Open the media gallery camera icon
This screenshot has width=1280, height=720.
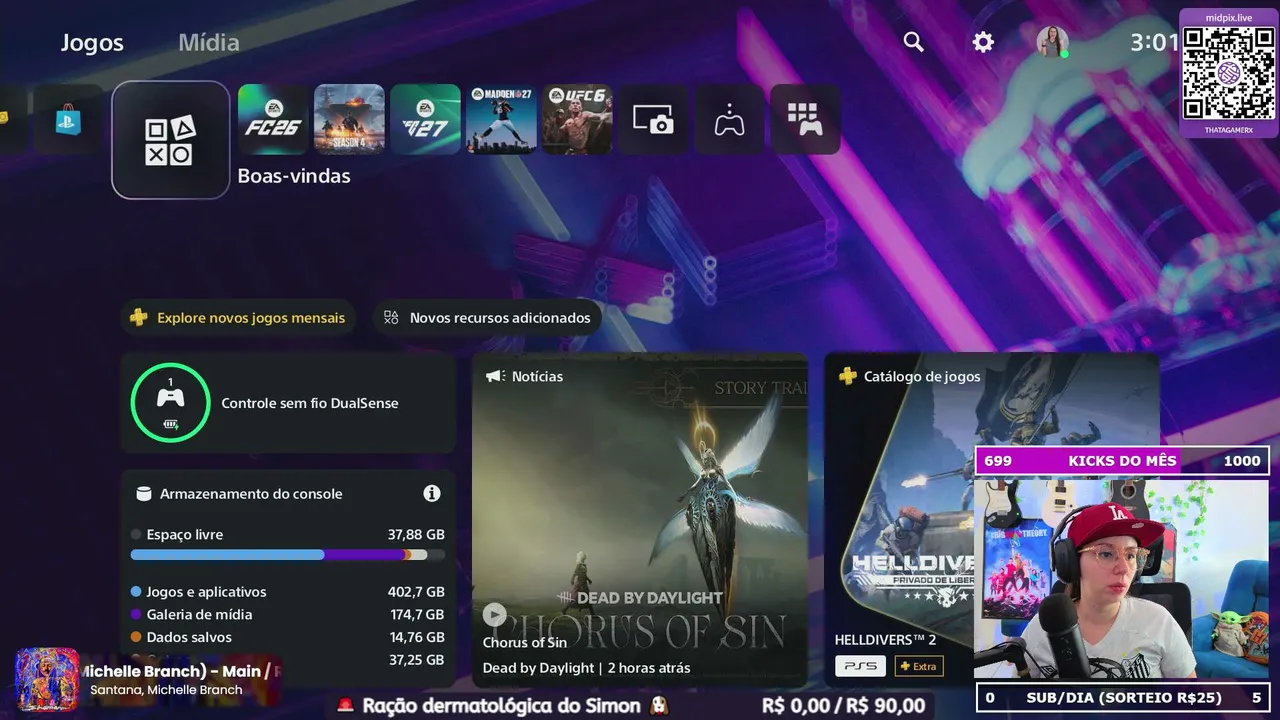[x=653, y=119]
